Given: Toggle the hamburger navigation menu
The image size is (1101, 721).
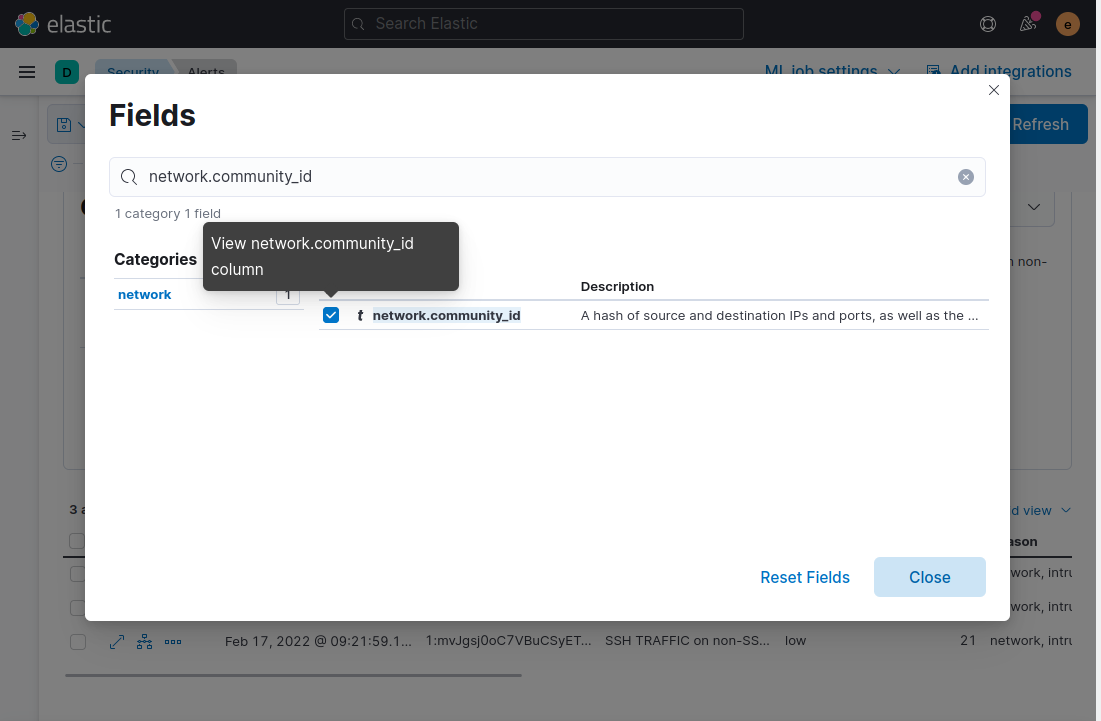Looking at the screenshot, I should 27,72.
